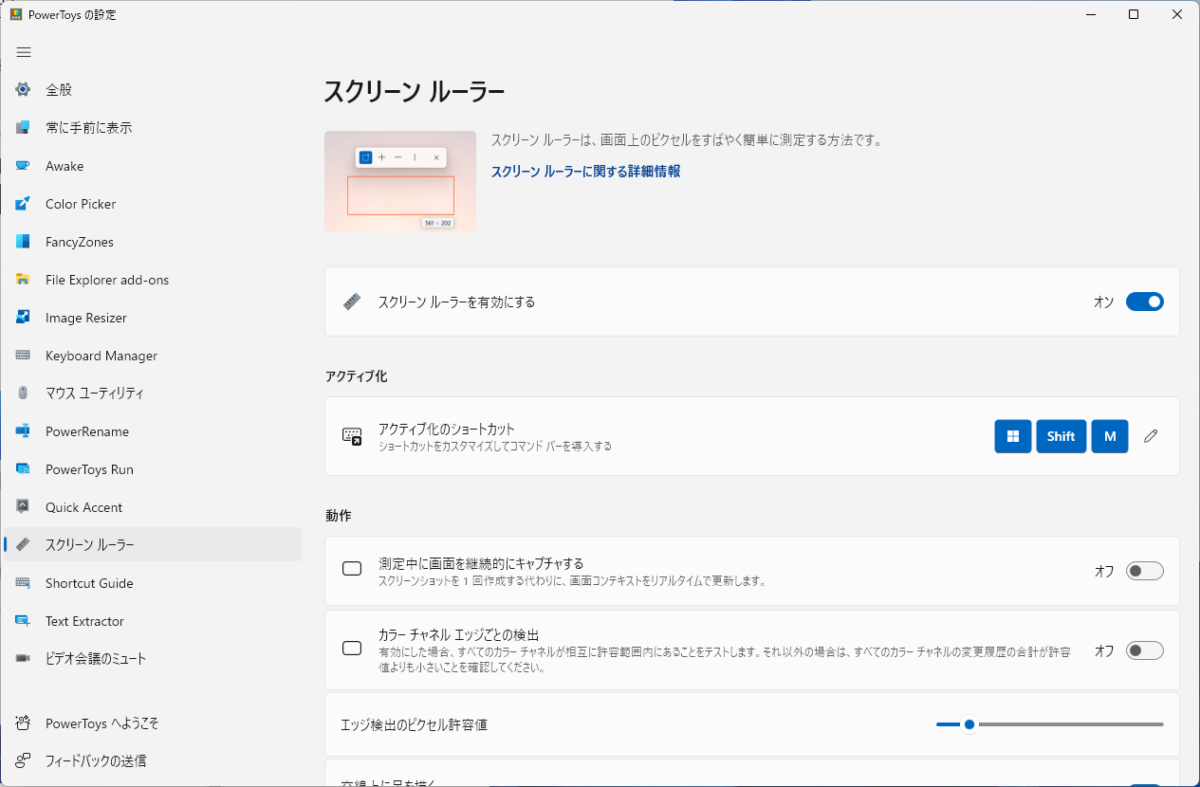This screenshot has height=787, width=1200.
Task: Click the エッジ検出のピクセル許容値 slider
Action: 1050,724
